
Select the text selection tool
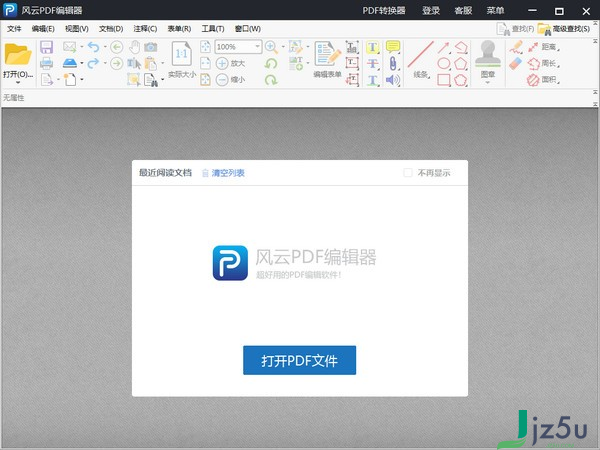tap(134, 63)
